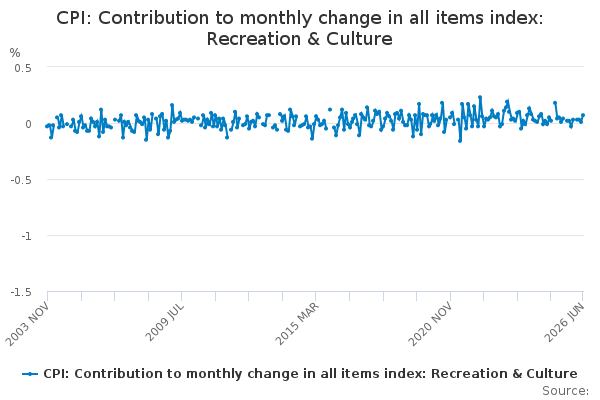Click the 2015 MAR axis label
Screen dimensions: 600x400
pyautogui.click(x=297, y=323)
